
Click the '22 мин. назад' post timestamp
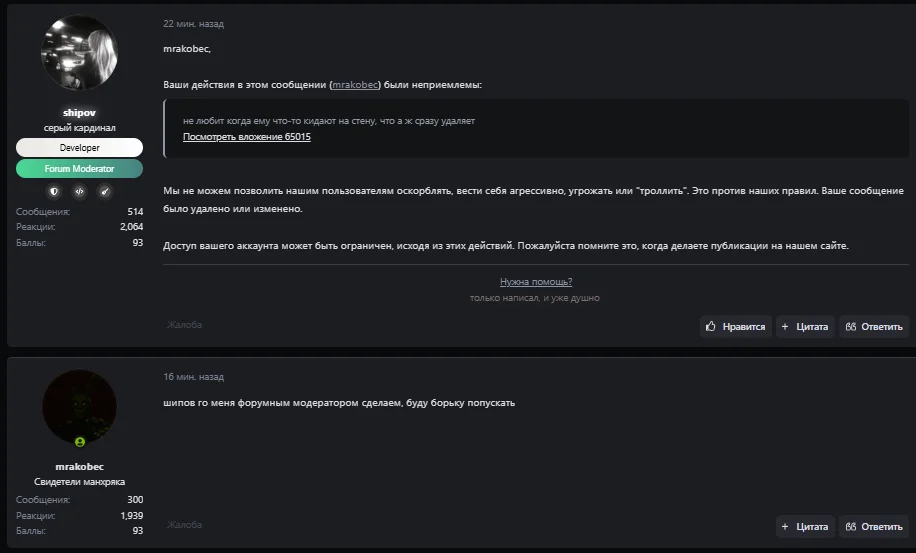(x=193, y=24)
